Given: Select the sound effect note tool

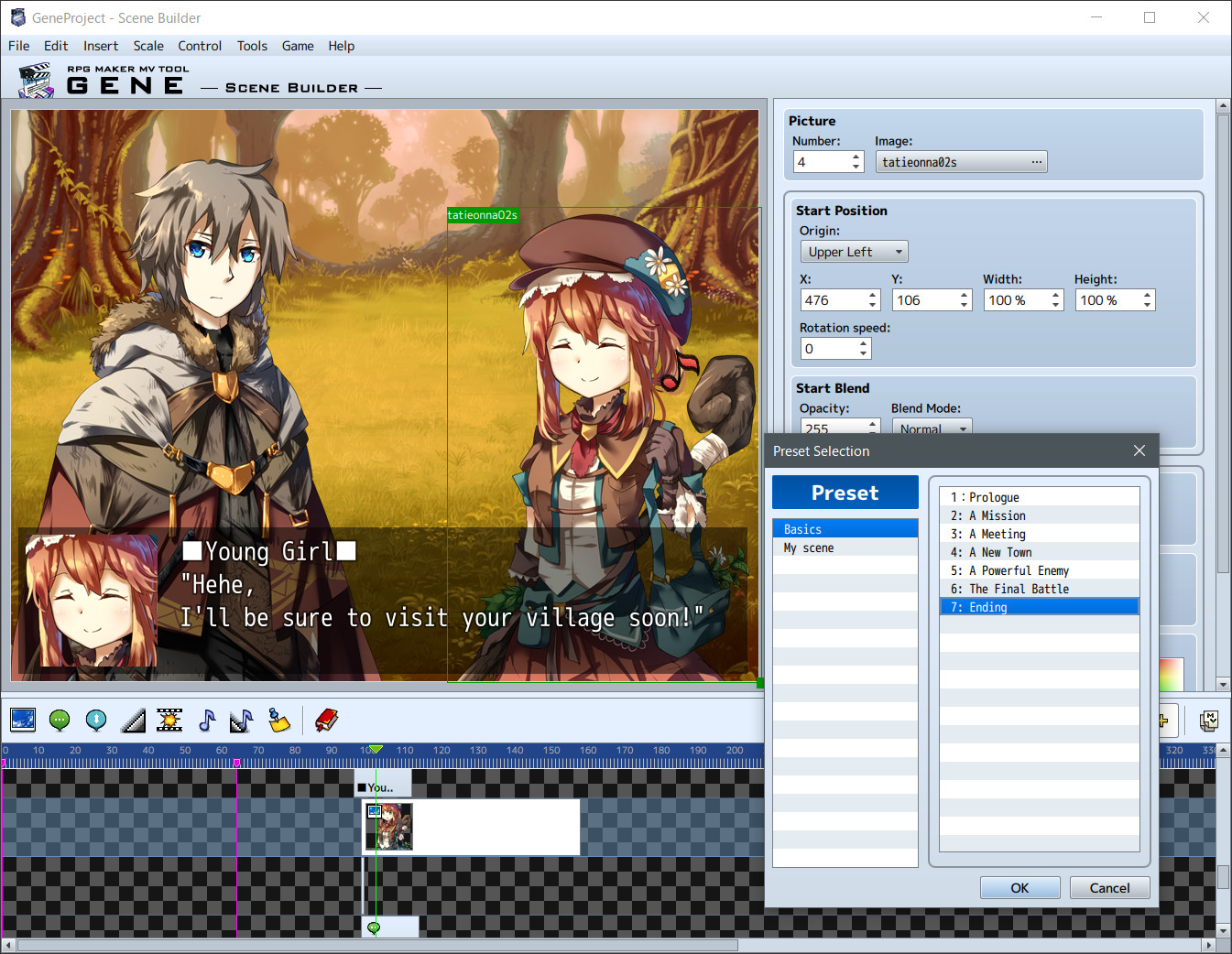Looking at the screenshot, I should 241,721.
